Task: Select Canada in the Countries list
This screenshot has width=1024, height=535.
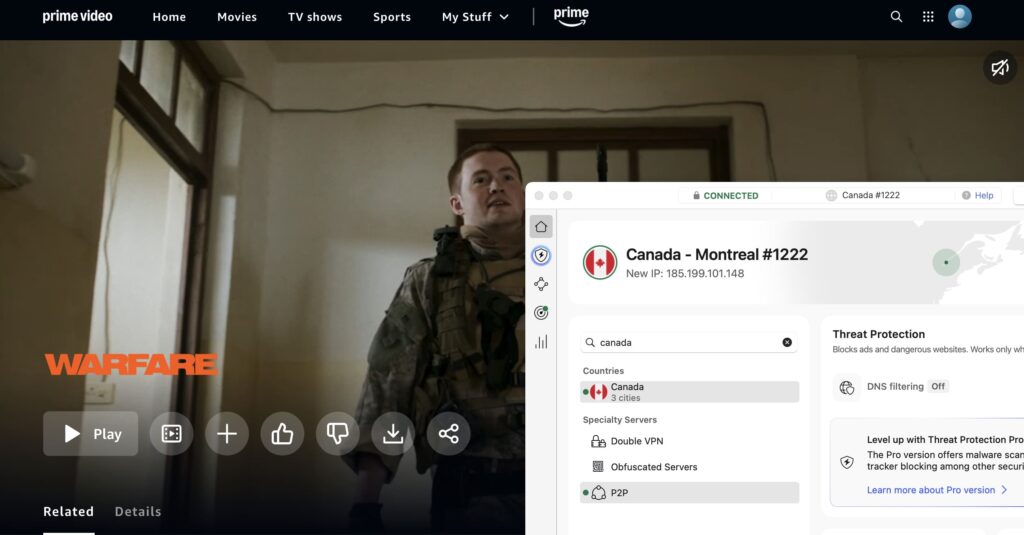Action: click(690, 392)
